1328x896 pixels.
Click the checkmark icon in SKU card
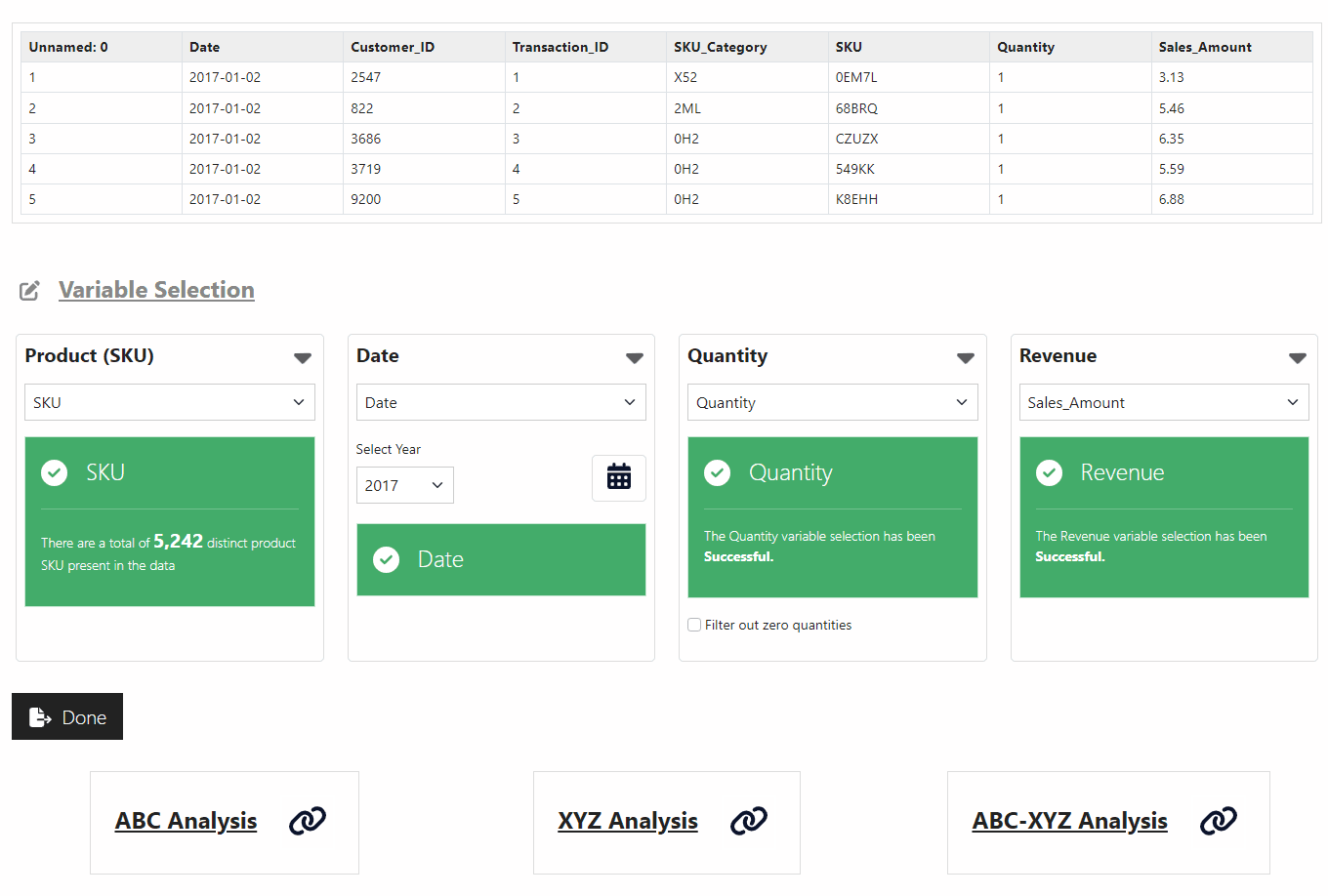(x=55, y=473)
